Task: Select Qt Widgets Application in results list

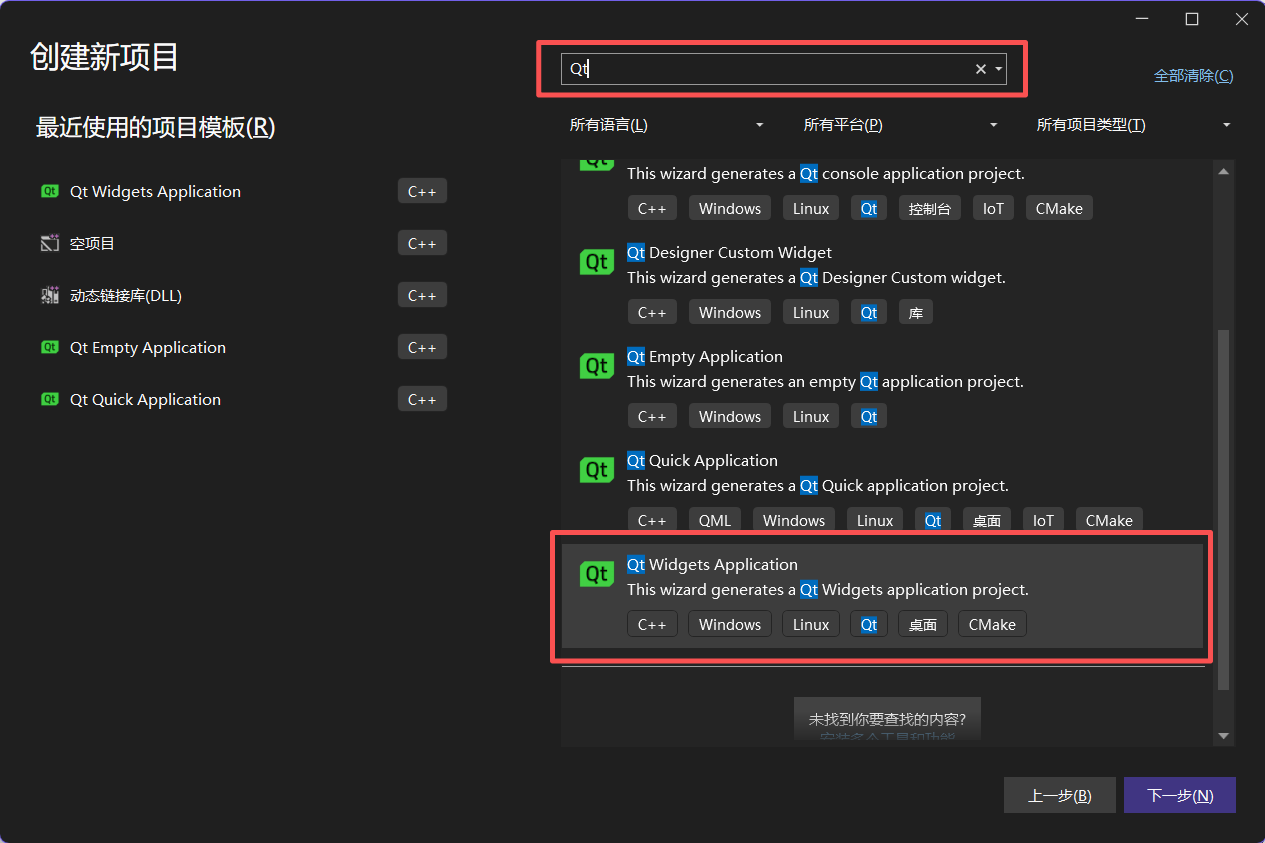Action: click(882, 596)
